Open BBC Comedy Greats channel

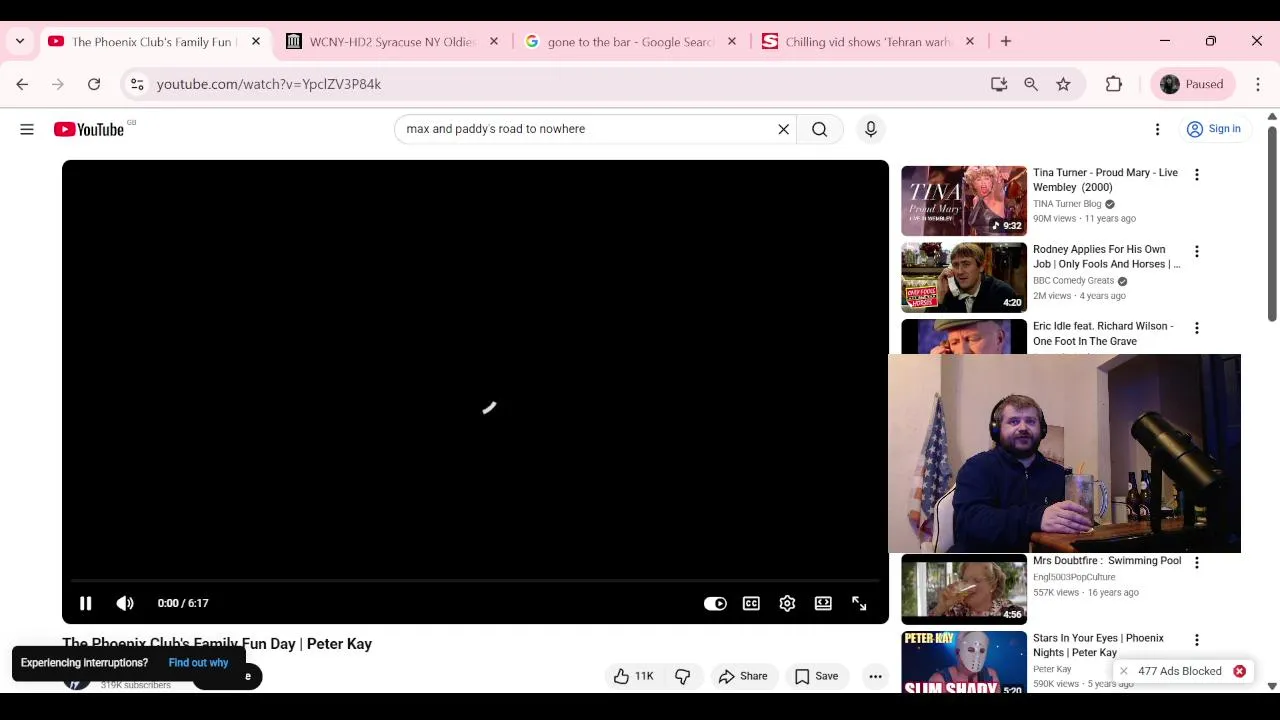coord(1073,281)
